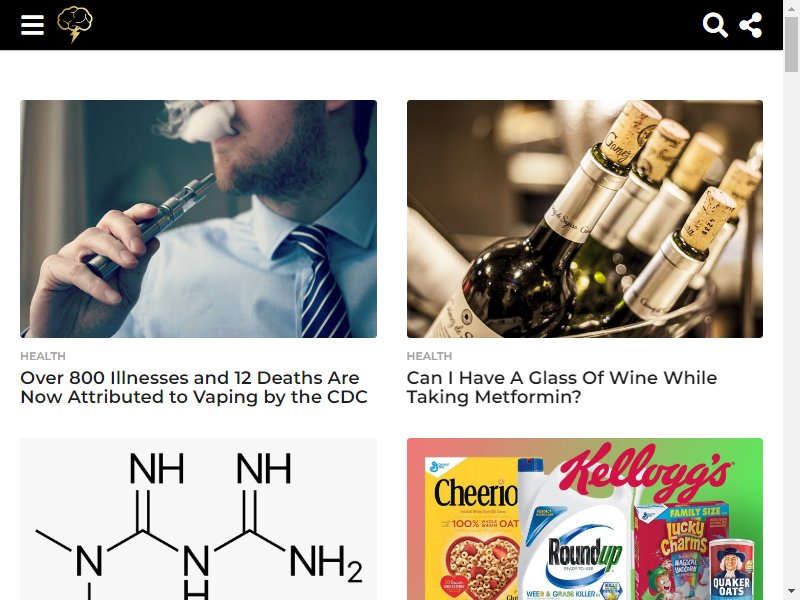The image size is (800, 600).
Task: Click the scrollbar down arrow
Action: click(791, 592)
